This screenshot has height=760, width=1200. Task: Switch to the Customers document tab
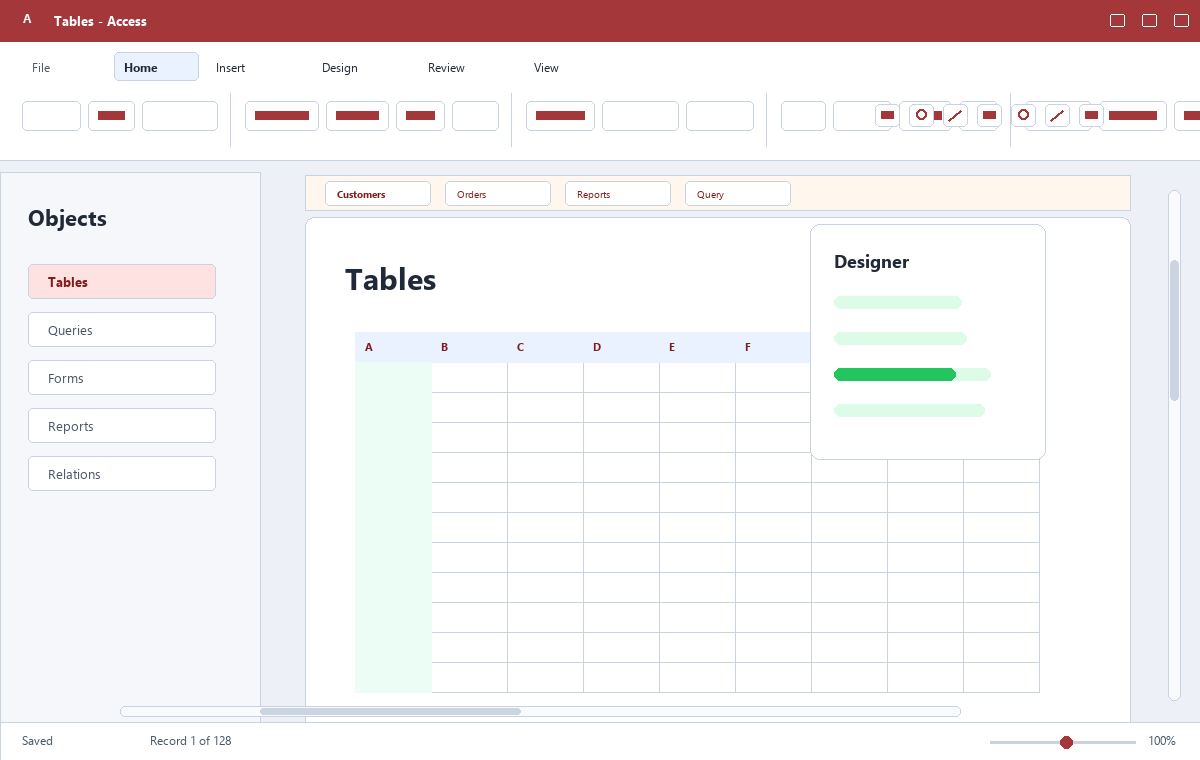[378, 194]
